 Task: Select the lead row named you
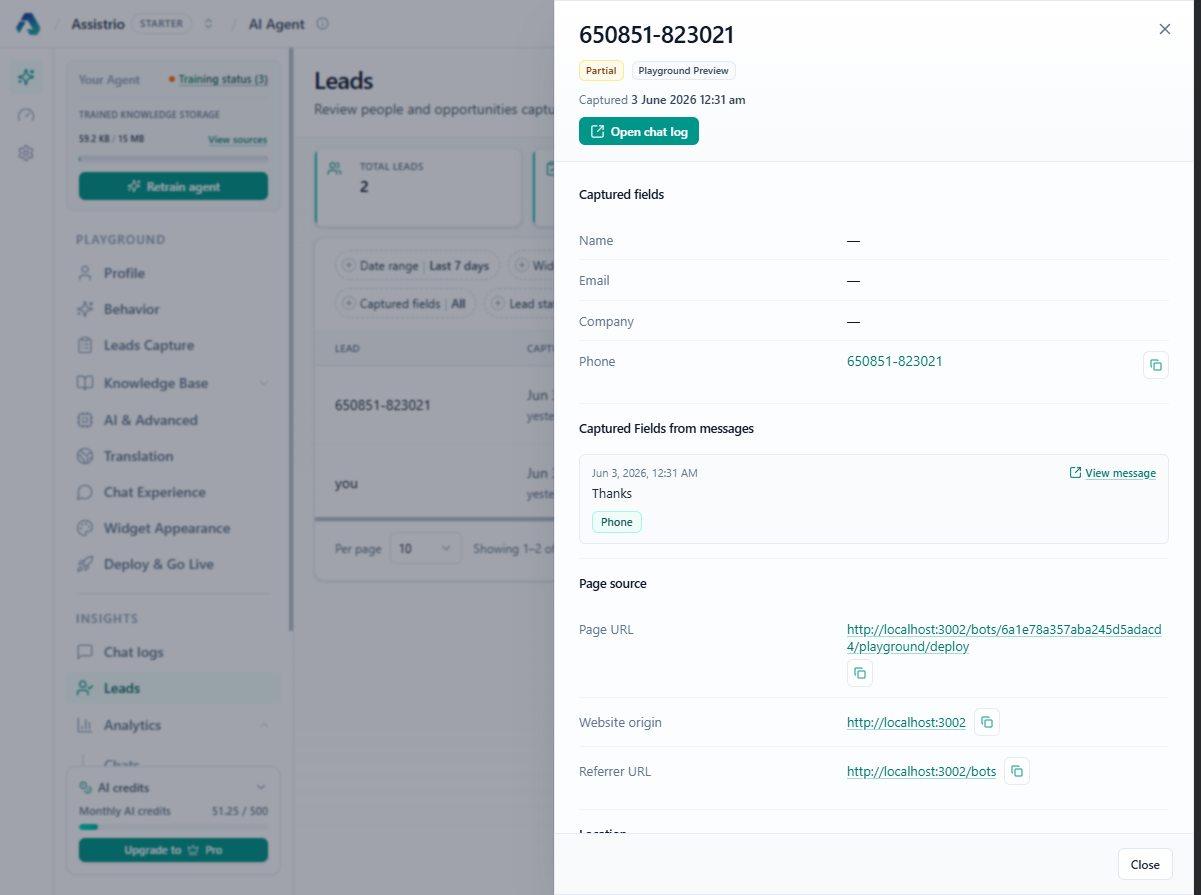tap(434, 483)
